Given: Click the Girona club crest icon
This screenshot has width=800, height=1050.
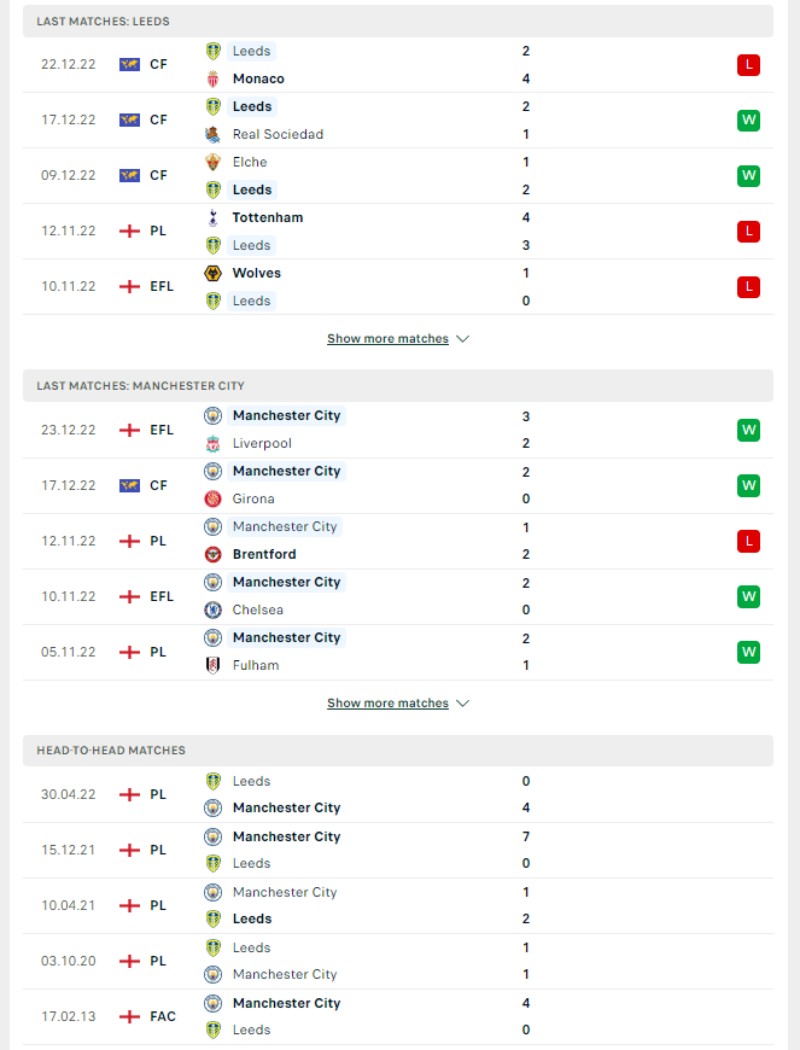Looking at the screenshot, I should pos(213,499).
